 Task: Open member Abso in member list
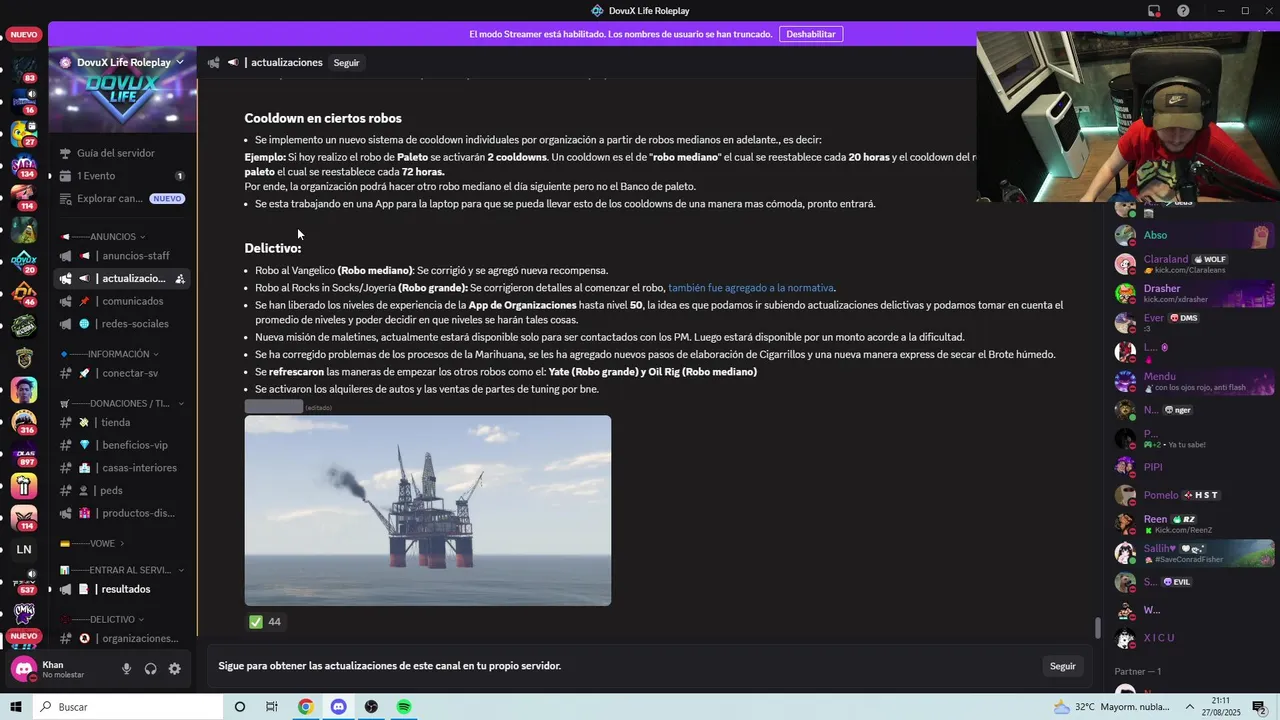[x=1193, y=236]
